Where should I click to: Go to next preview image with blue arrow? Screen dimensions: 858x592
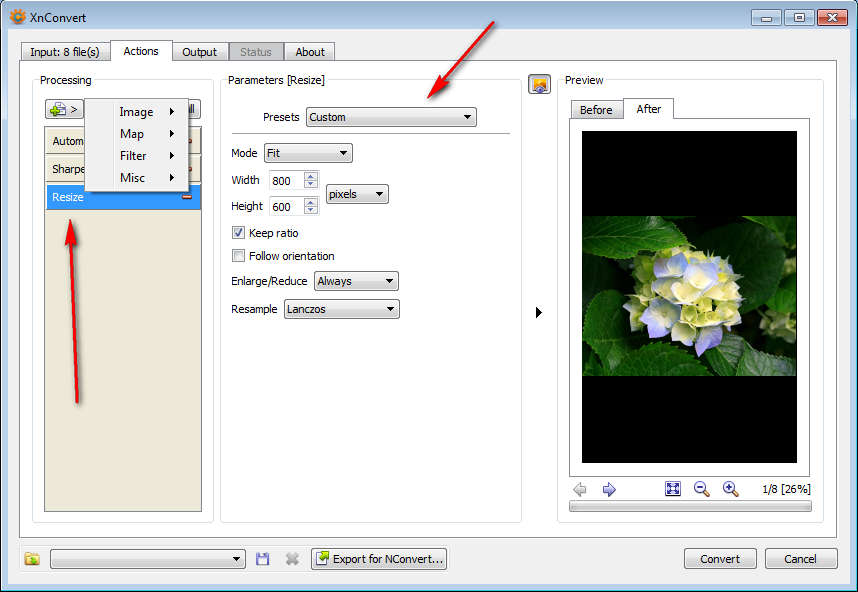(x=609, y=489)
